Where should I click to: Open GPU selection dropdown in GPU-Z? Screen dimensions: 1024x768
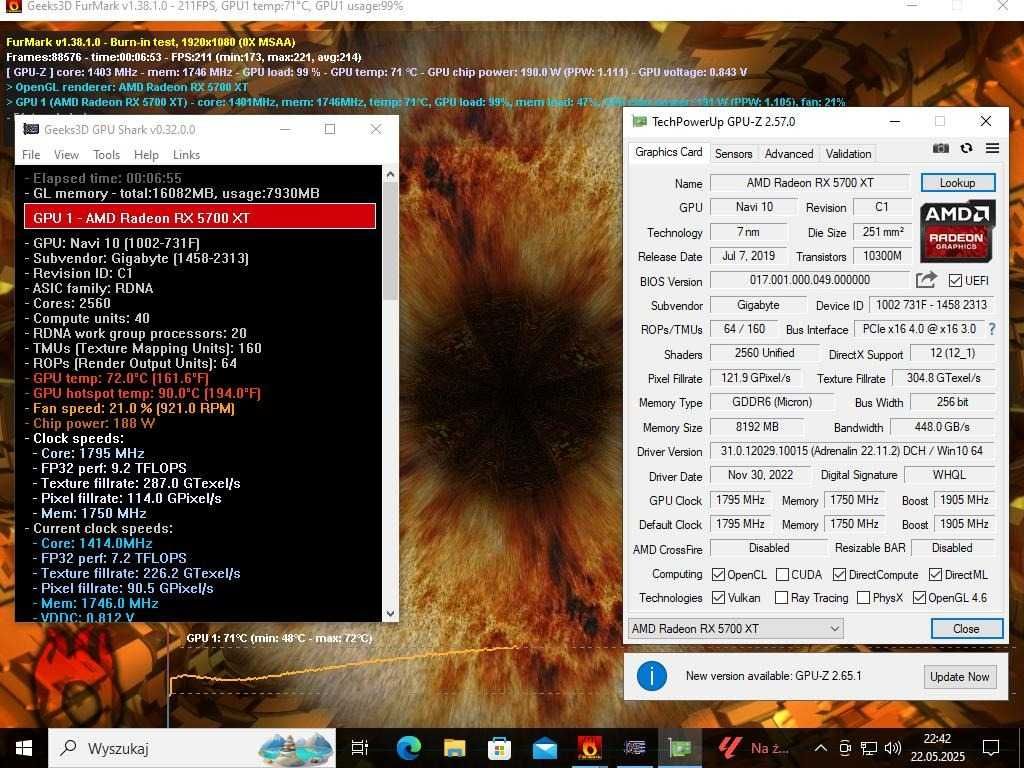click(x=735, y=628)
